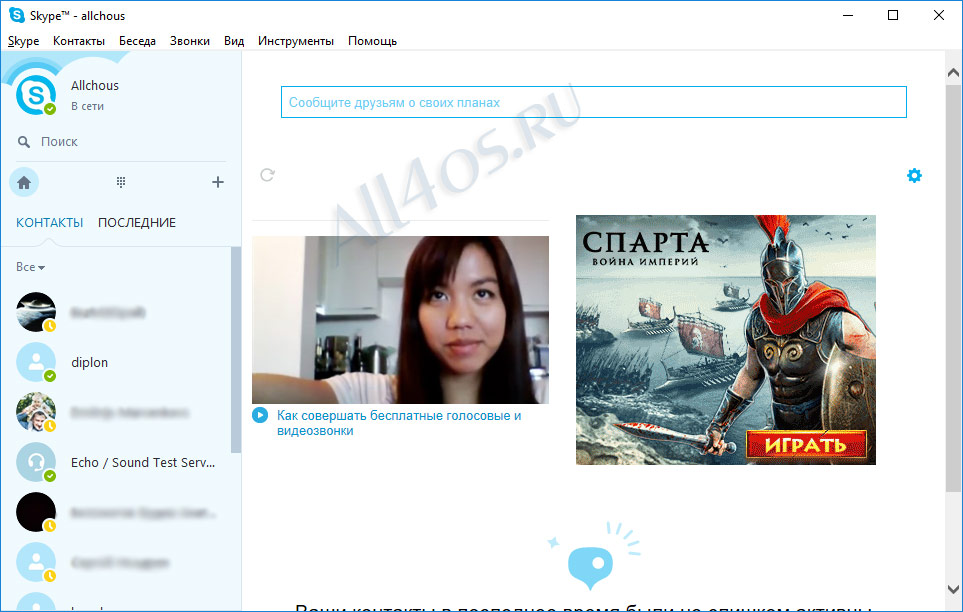Maximize the Skype window
The width and height of the screenshot is (963, 612).
893,15
